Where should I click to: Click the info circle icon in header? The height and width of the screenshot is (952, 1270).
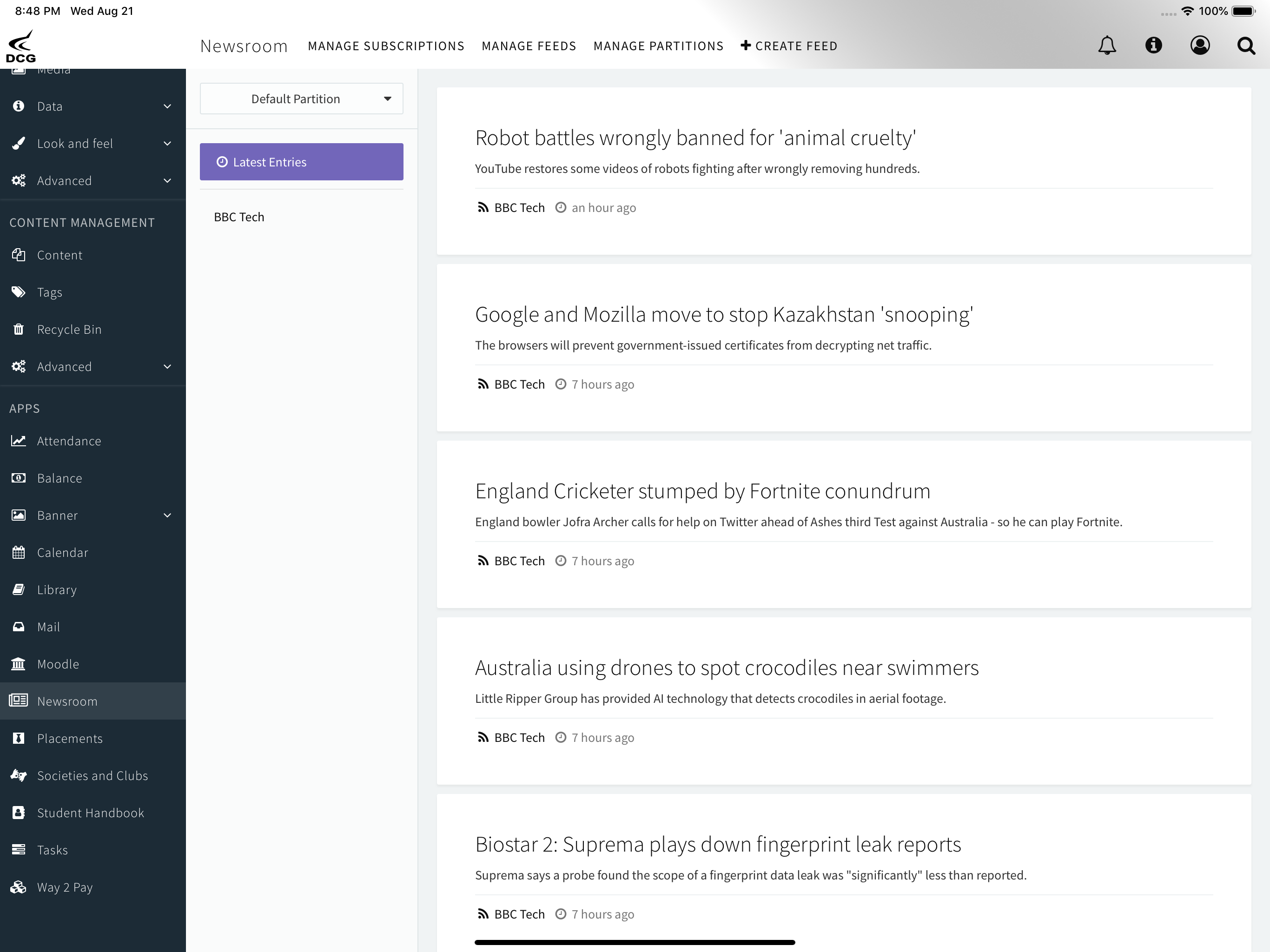coord(1153,46)
